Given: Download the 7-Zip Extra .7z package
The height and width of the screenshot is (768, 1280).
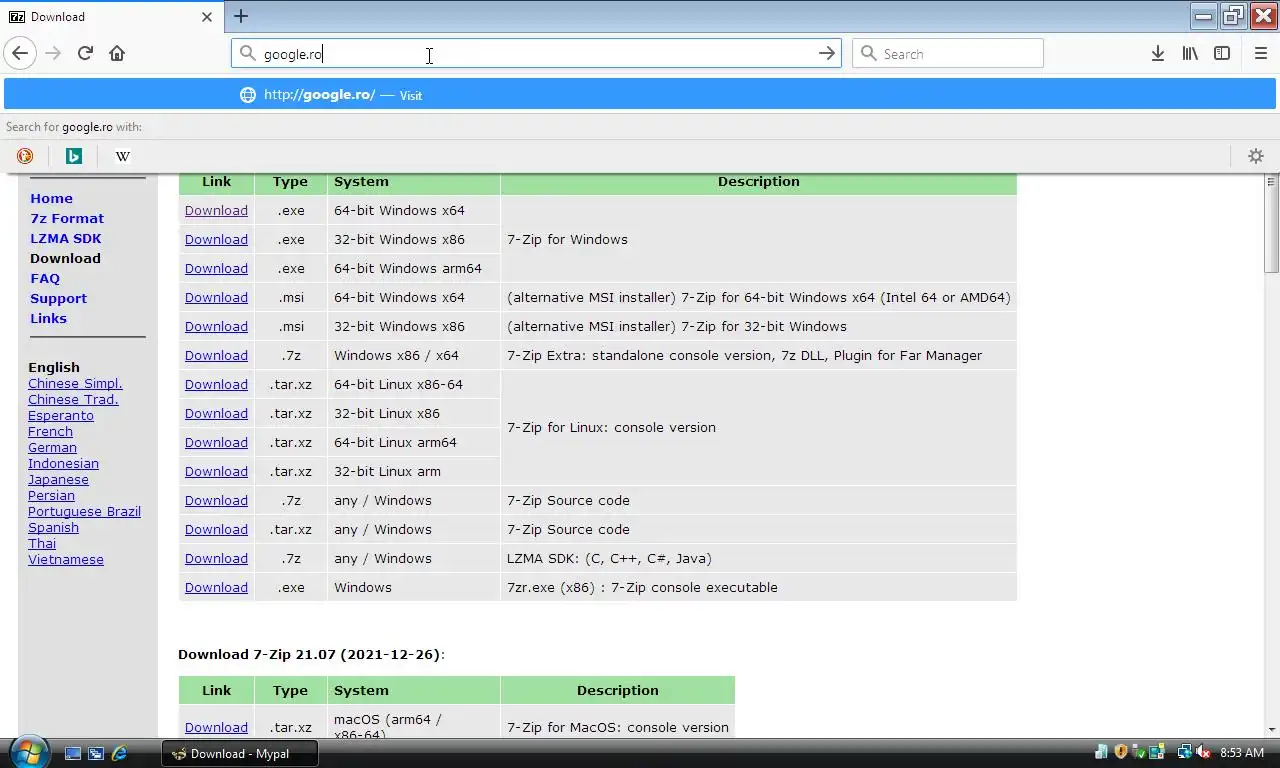Looking at the screenshot, I should click(x=216, y=355).
